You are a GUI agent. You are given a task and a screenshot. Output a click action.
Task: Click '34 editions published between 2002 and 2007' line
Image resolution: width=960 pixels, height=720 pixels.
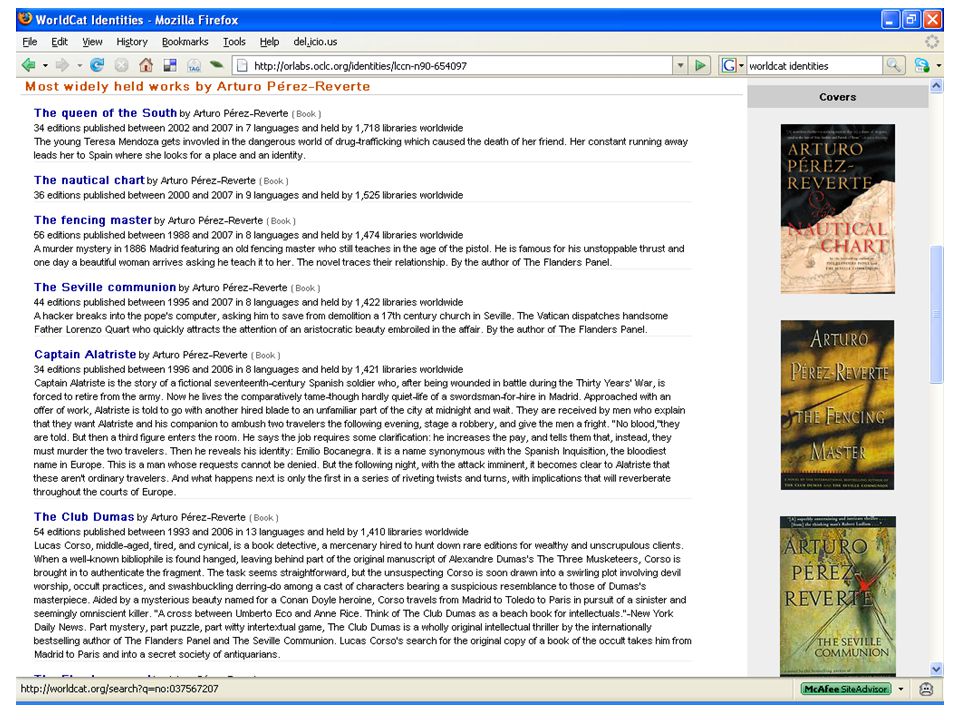248,128
